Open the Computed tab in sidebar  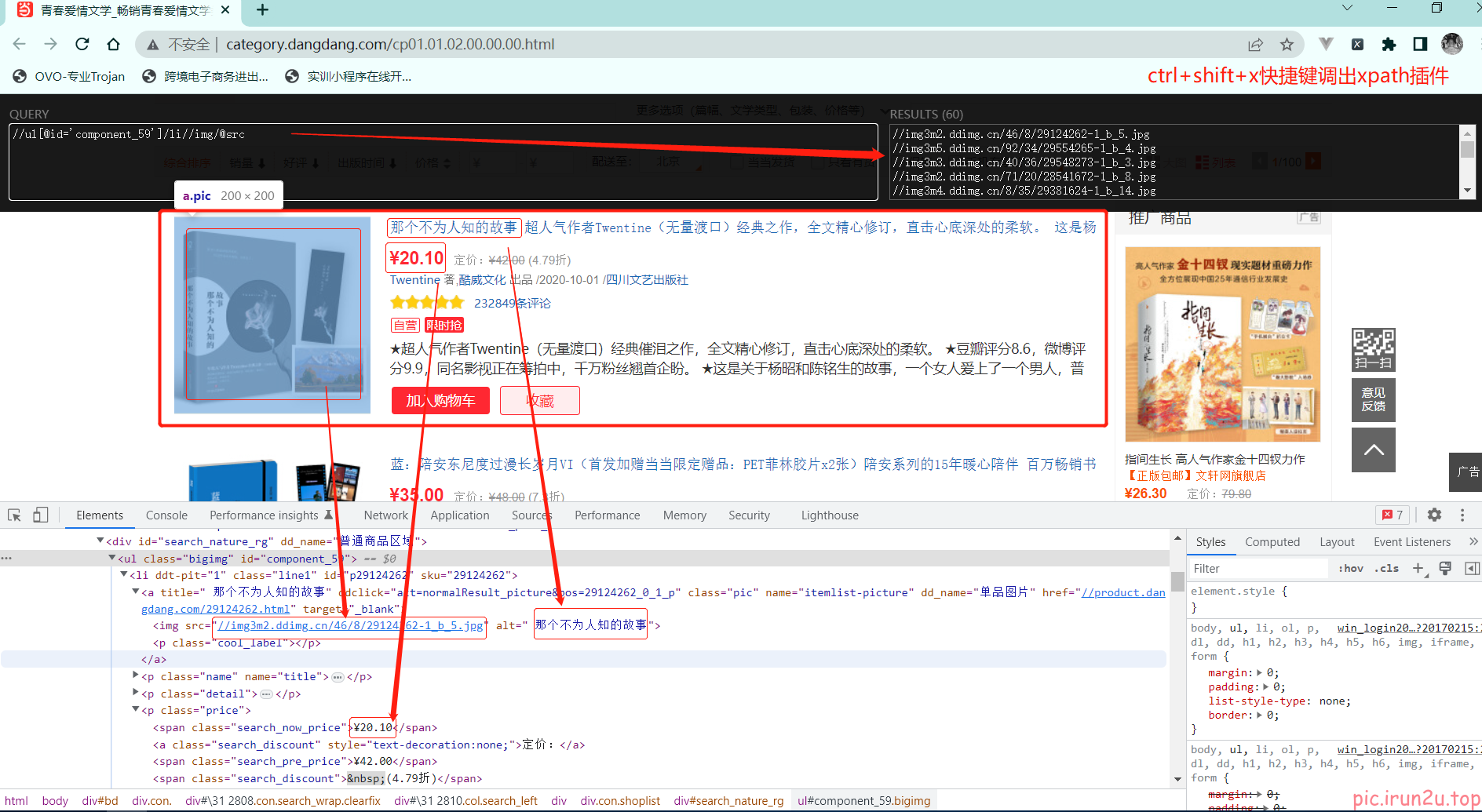tap(1272, 542)
